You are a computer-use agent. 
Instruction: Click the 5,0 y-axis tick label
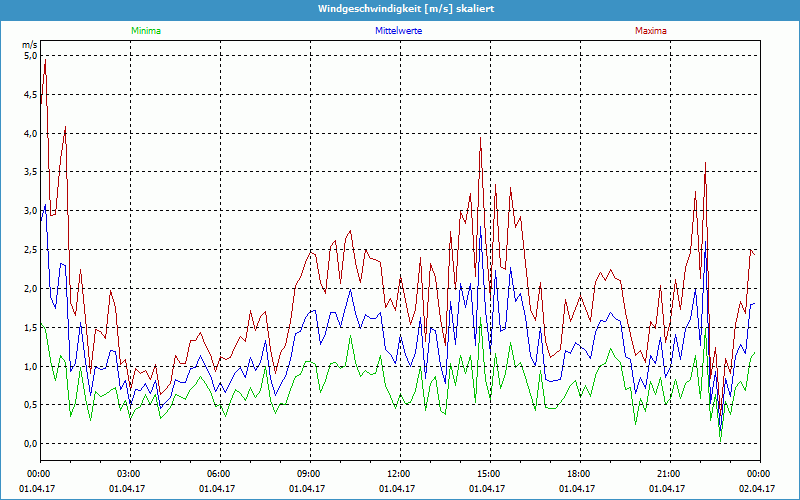(29, 56)
